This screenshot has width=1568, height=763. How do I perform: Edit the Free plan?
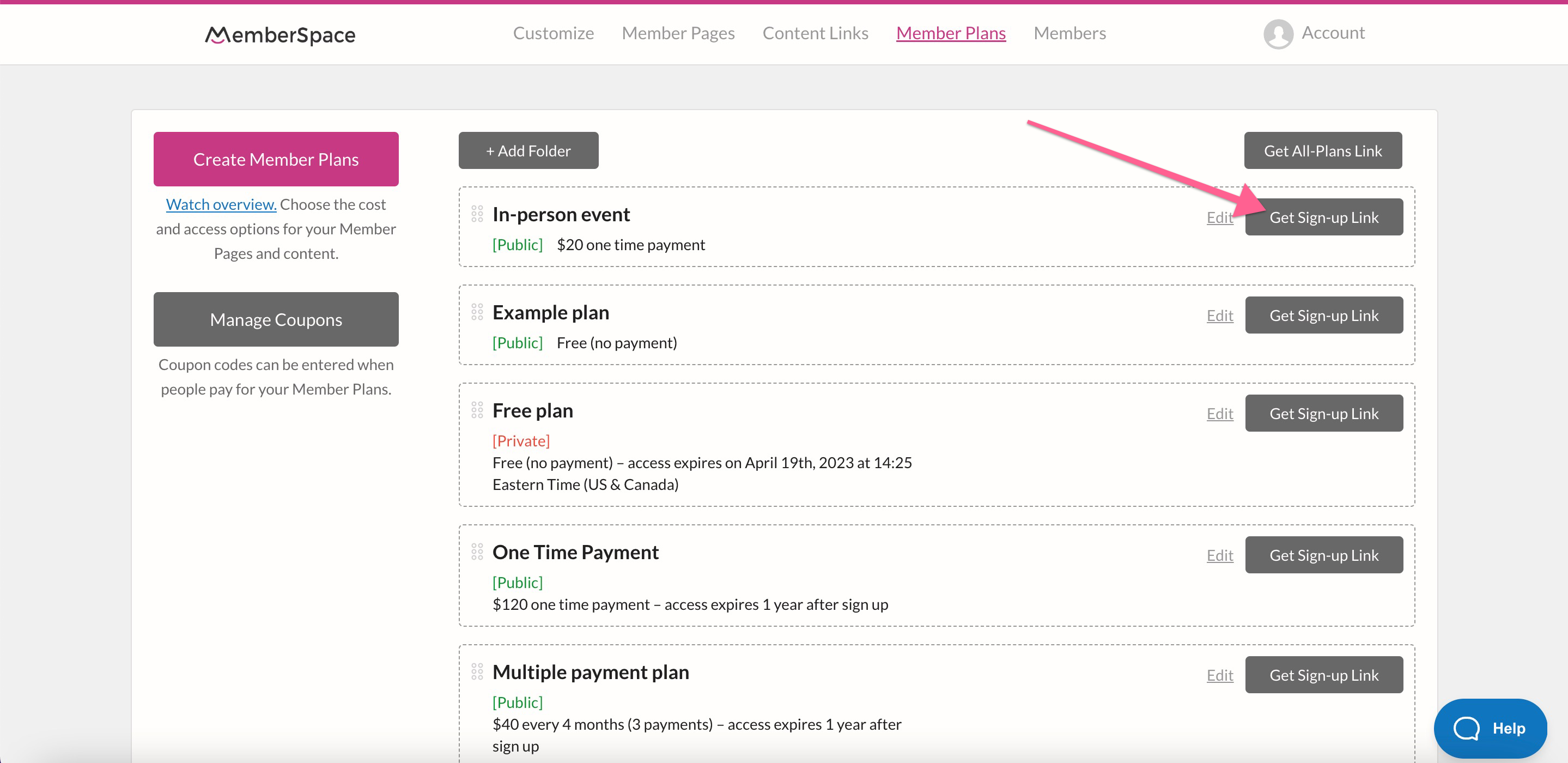coord(1220,413)
